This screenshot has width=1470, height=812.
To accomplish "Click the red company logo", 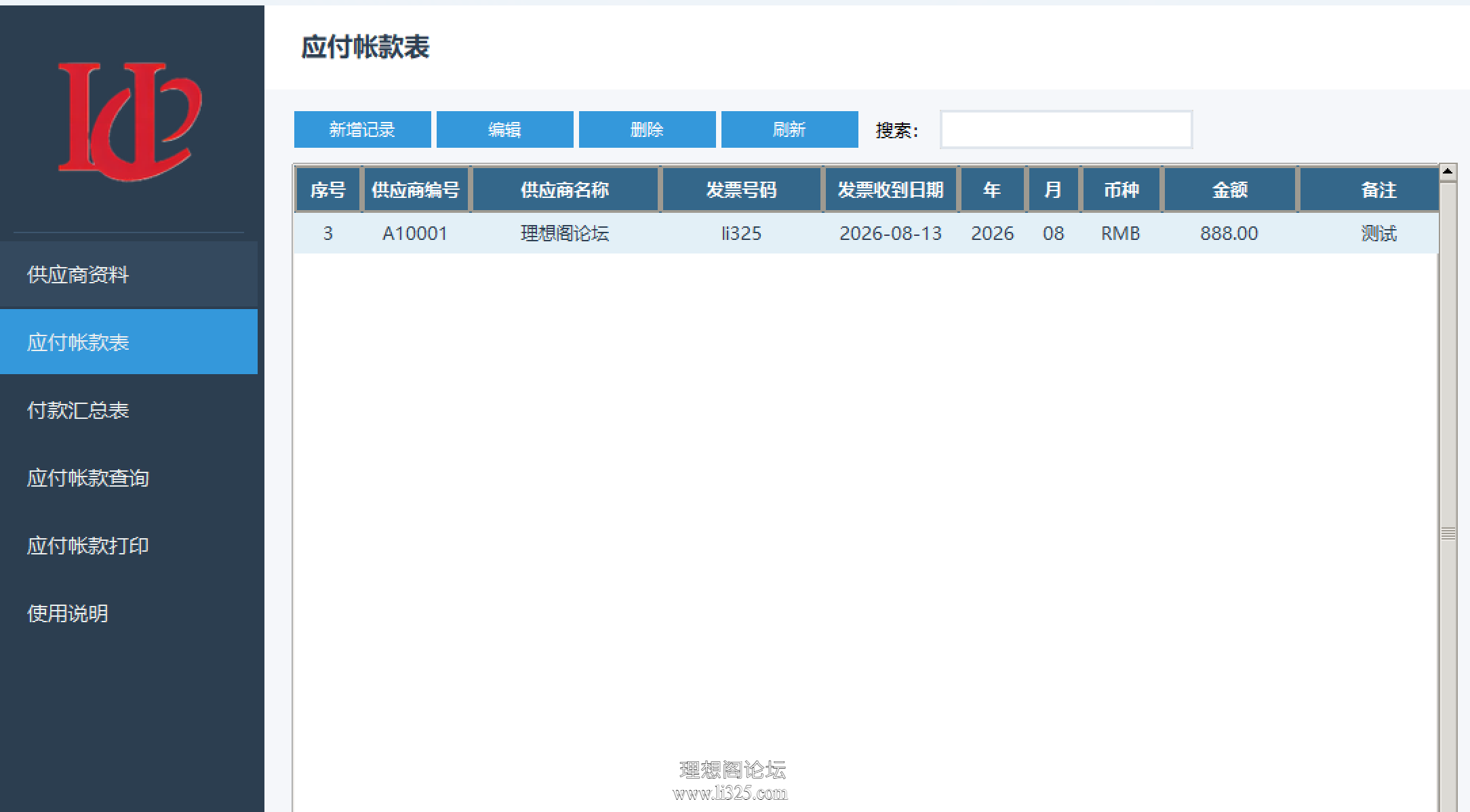I will 130,121.
